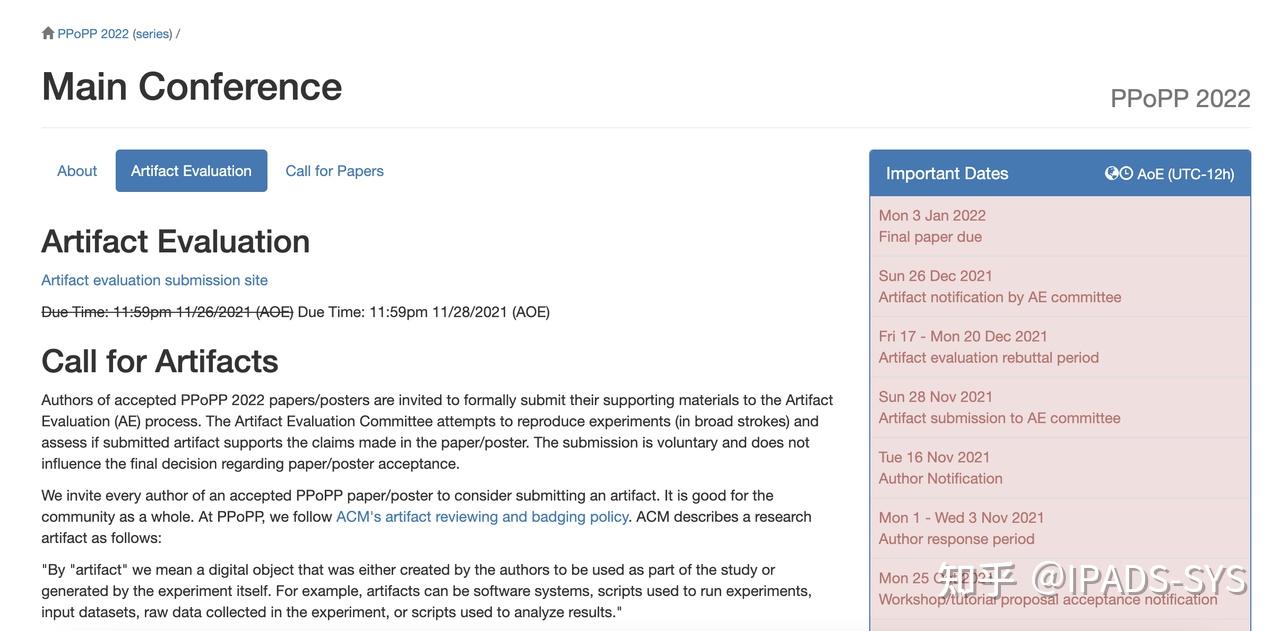Select Artifact submission to AE committee entry

click(1059, 407)
